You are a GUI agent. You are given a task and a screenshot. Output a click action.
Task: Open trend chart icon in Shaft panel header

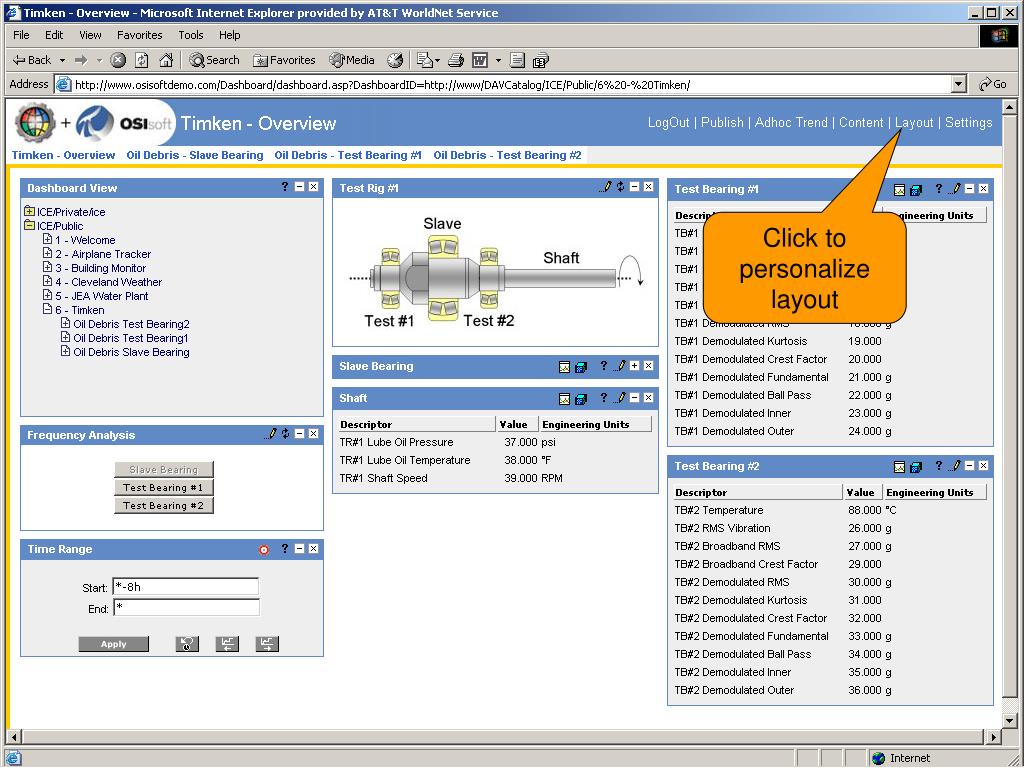pos(565,398)
